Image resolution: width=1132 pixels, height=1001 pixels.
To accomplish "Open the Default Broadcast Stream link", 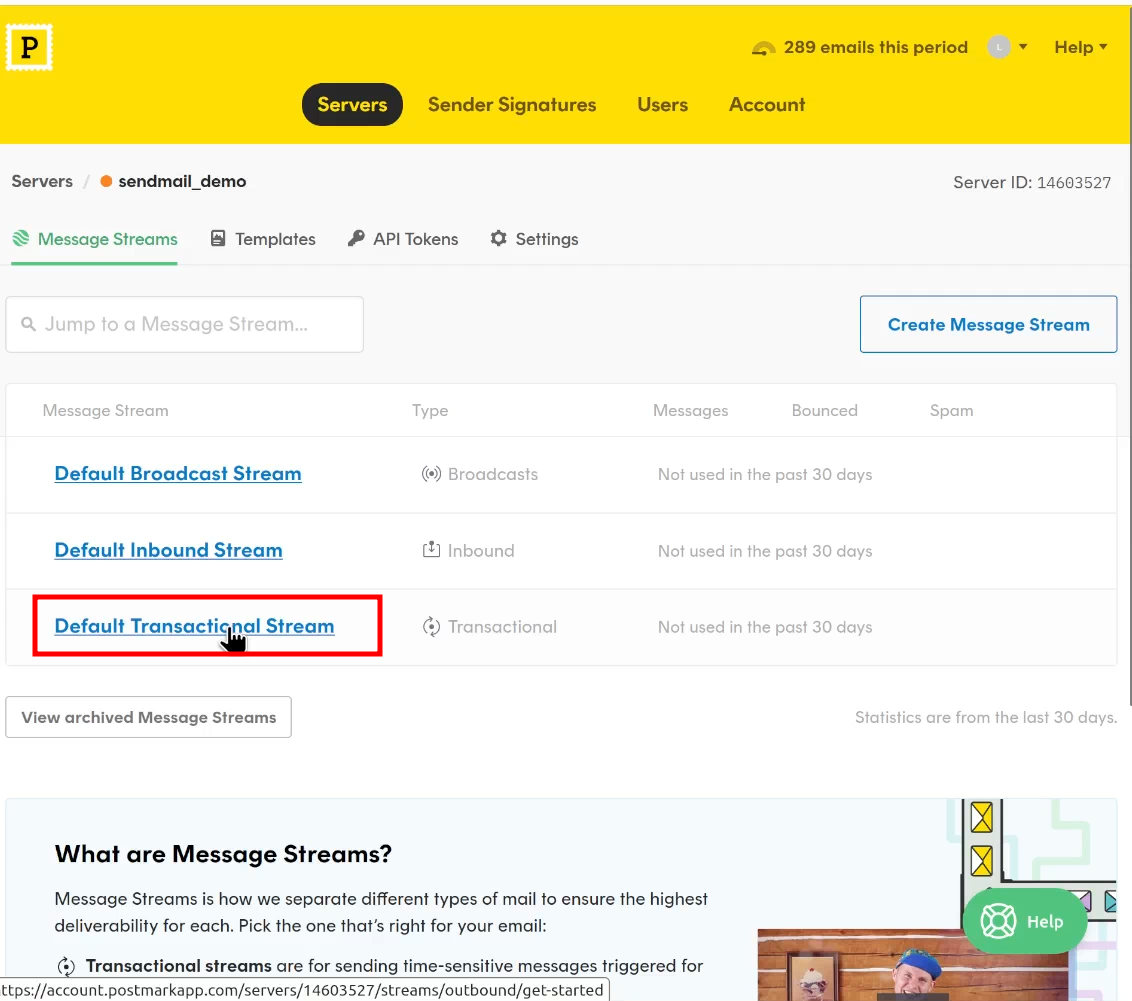I will tap(178, 473).
